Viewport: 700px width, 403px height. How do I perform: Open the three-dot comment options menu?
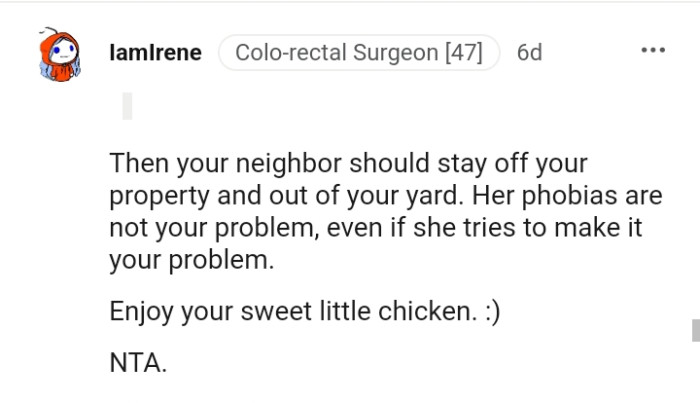[652, 51]
